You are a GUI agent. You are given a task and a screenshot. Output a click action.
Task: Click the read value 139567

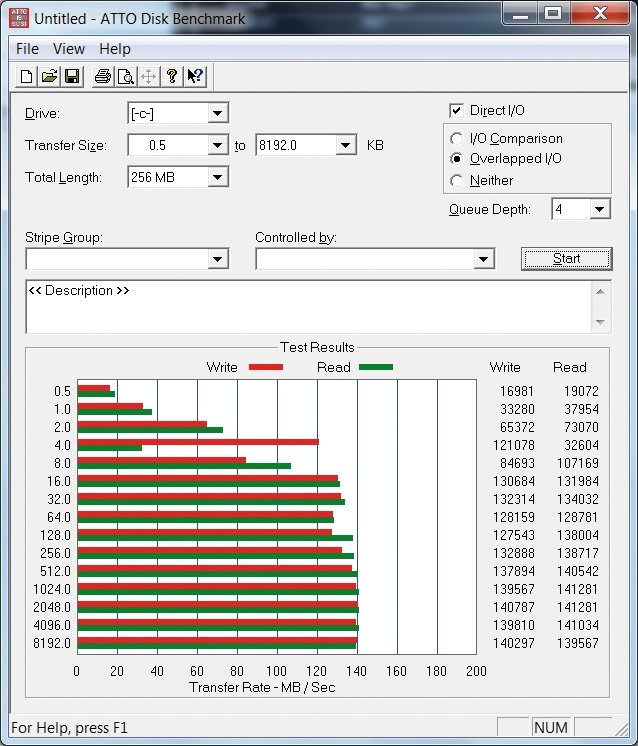pos(578,643)
